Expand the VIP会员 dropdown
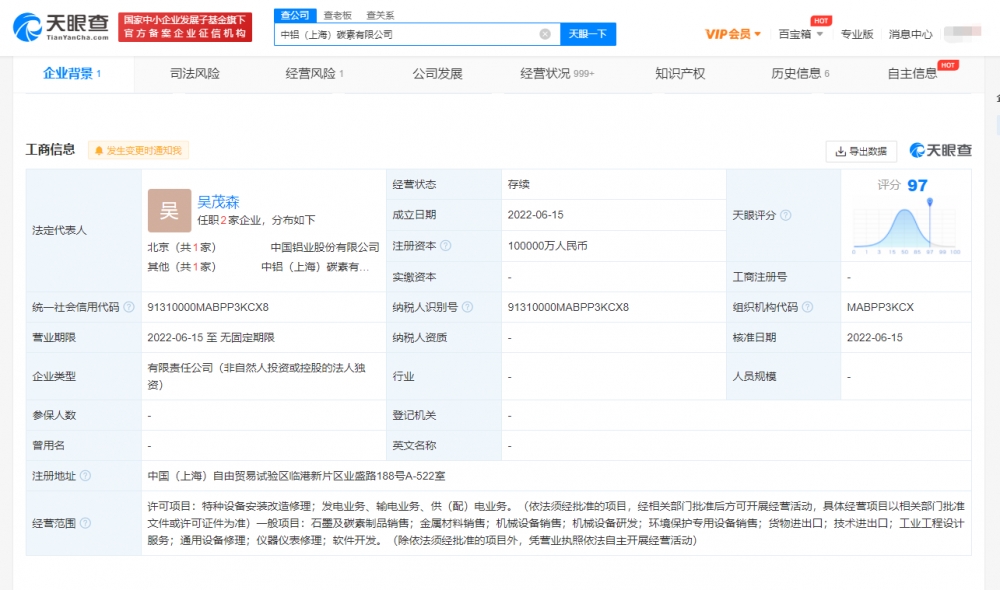 click(x=733, y=34)
